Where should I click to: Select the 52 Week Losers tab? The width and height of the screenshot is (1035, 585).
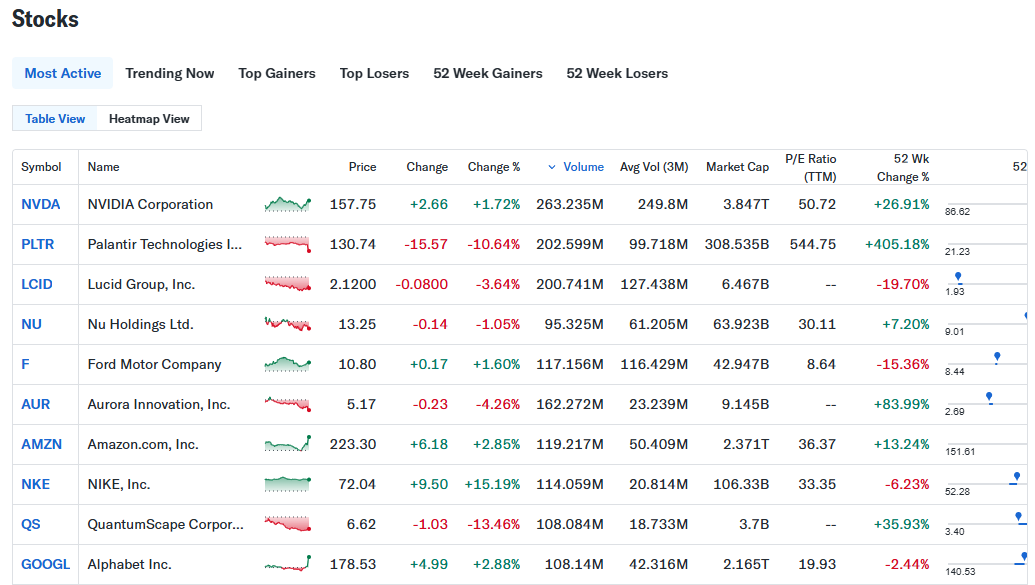(x=617, y=73)
